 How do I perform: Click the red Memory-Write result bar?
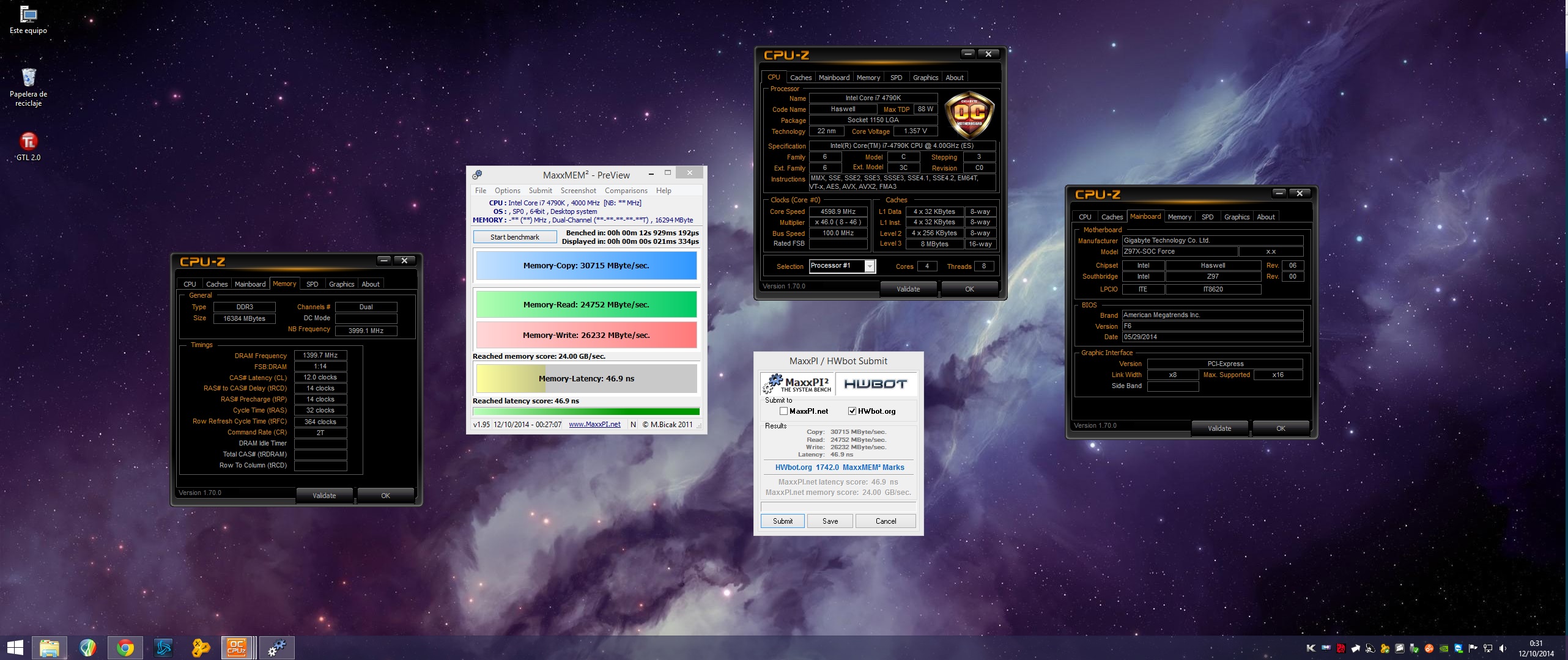[x=586, y=335]
